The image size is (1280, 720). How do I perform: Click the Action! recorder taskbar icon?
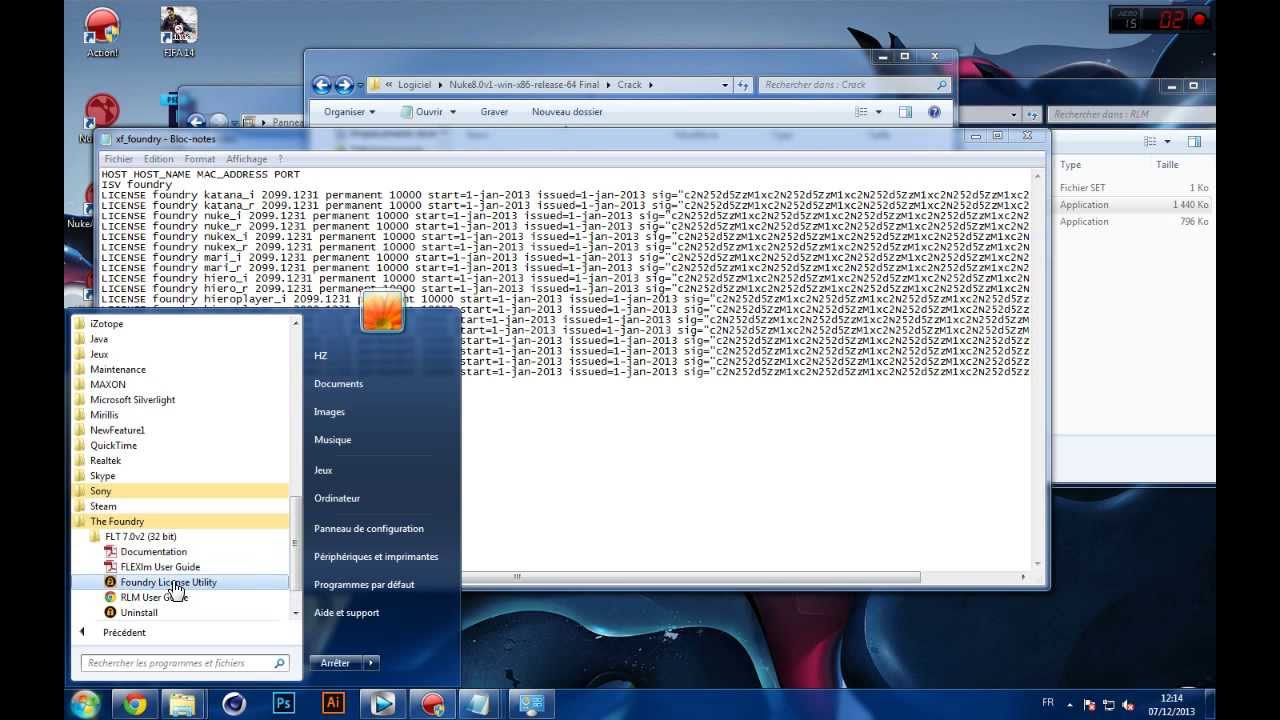[432, 704]
